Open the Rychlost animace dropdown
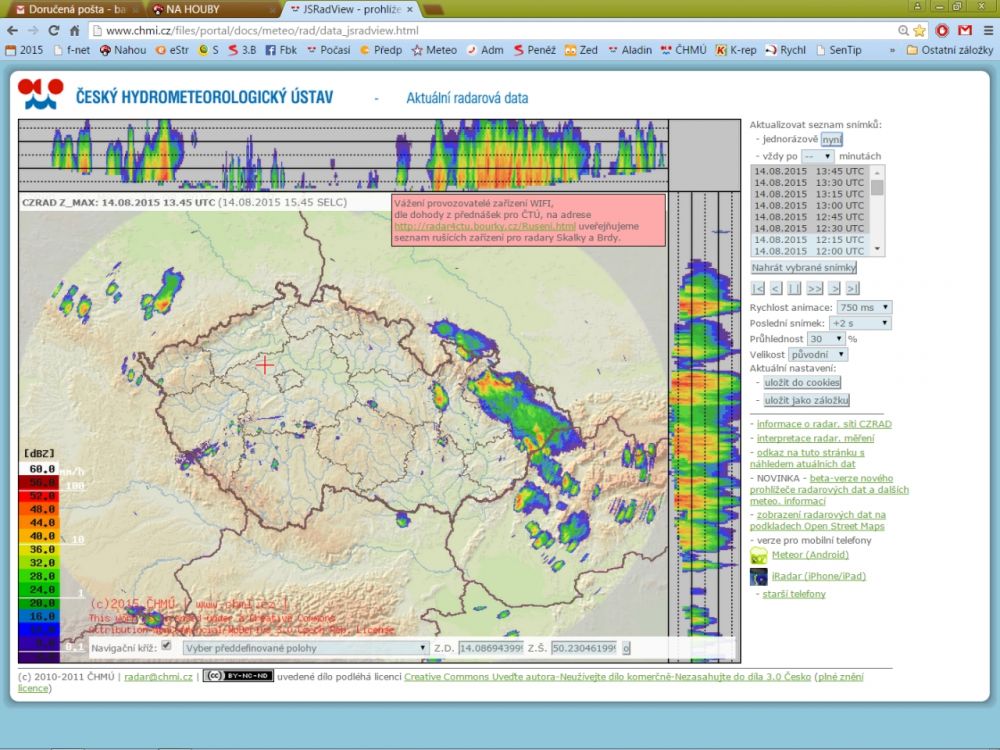This screenshot has width=1000, height=750. pos(865,307)
